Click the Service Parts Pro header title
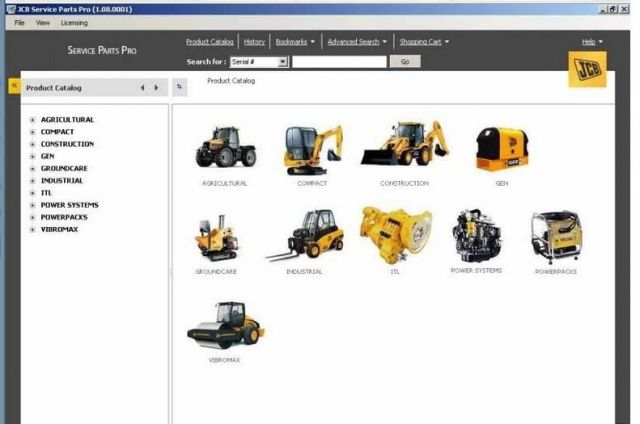This screenshot has height=424, width=640. coord(102,50)
